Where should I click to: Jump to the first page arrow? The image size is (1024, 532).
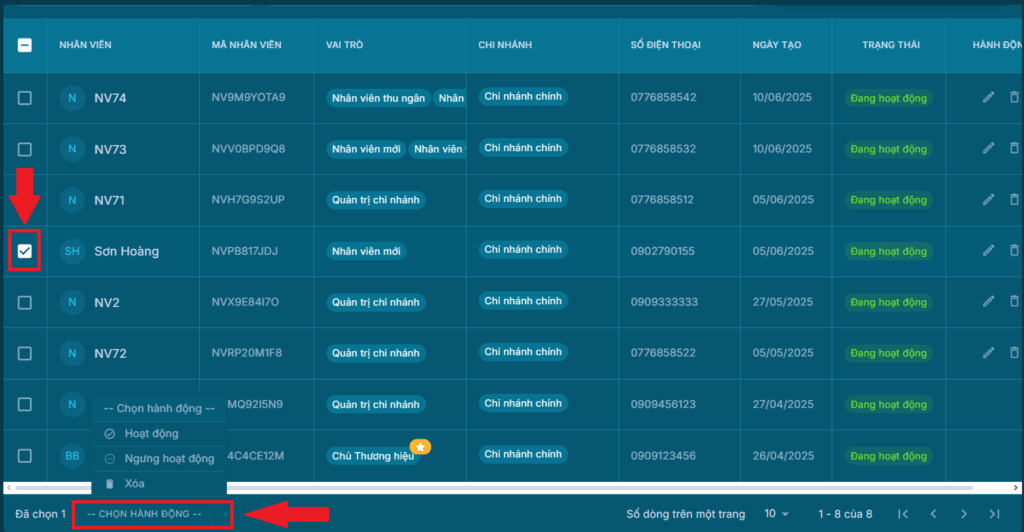coord(903,514)
